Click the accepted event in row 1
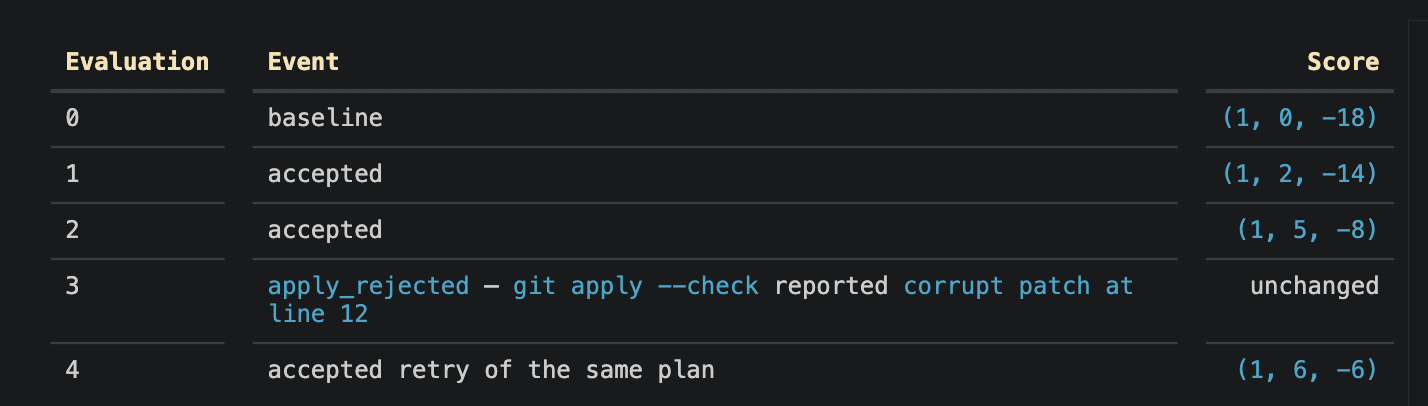The width and height of the screenshot is (1428, 406). (325, 174)
